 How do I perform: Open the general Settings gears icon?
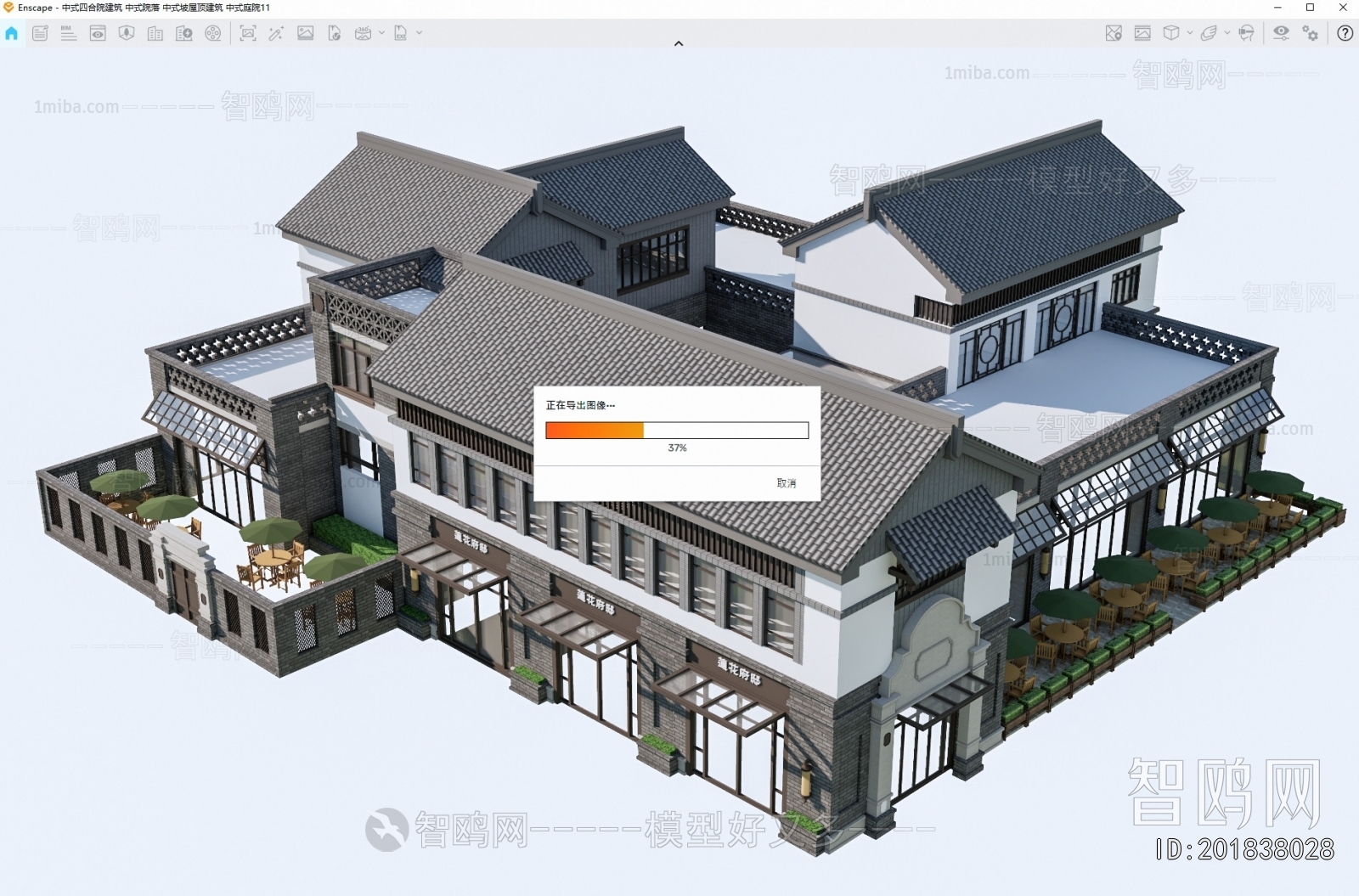(1311, 34)
